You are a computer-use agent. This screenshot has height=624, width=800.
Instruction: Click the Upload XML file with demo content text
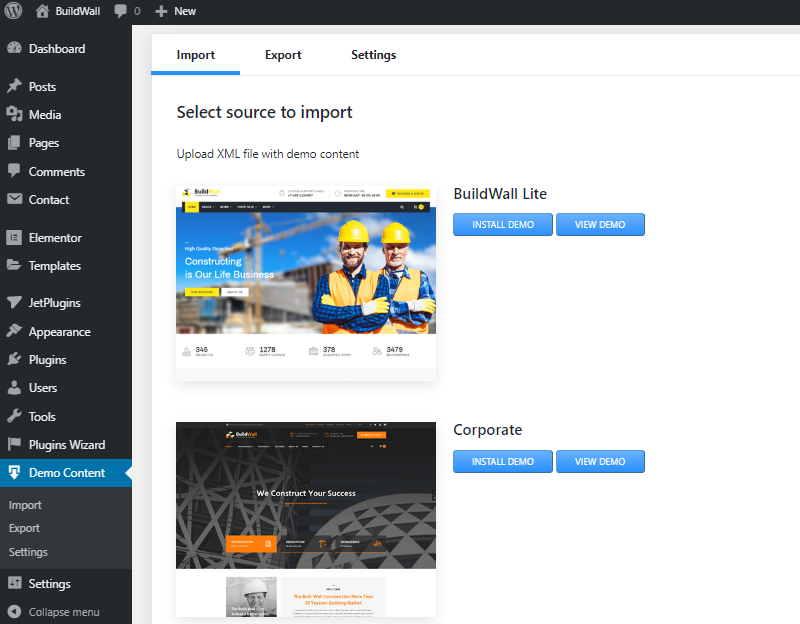pyautogui.click(x=267, y=154)
